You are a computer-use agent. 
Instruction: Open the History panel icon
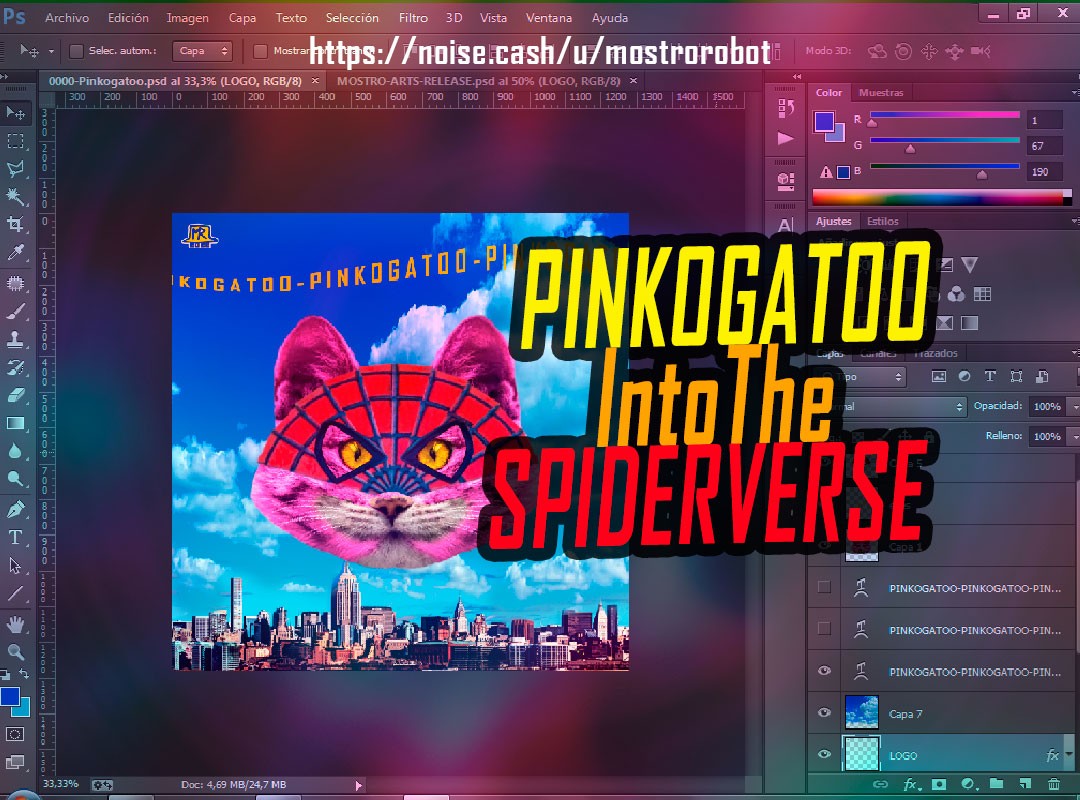[x=786, y=108]
